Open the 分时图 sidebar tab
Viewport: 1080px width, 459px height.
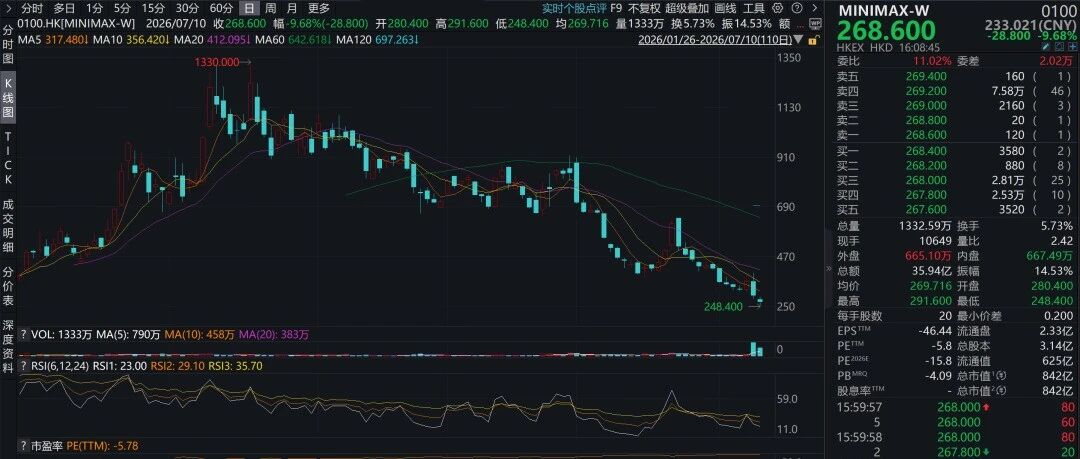tap(8, 45)
